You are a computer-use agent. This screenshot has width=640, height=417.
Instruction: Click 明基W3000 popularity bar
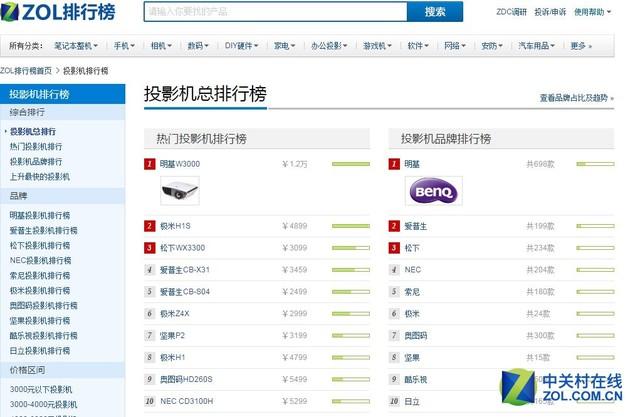pyautogui.click(x=351, y=164)
